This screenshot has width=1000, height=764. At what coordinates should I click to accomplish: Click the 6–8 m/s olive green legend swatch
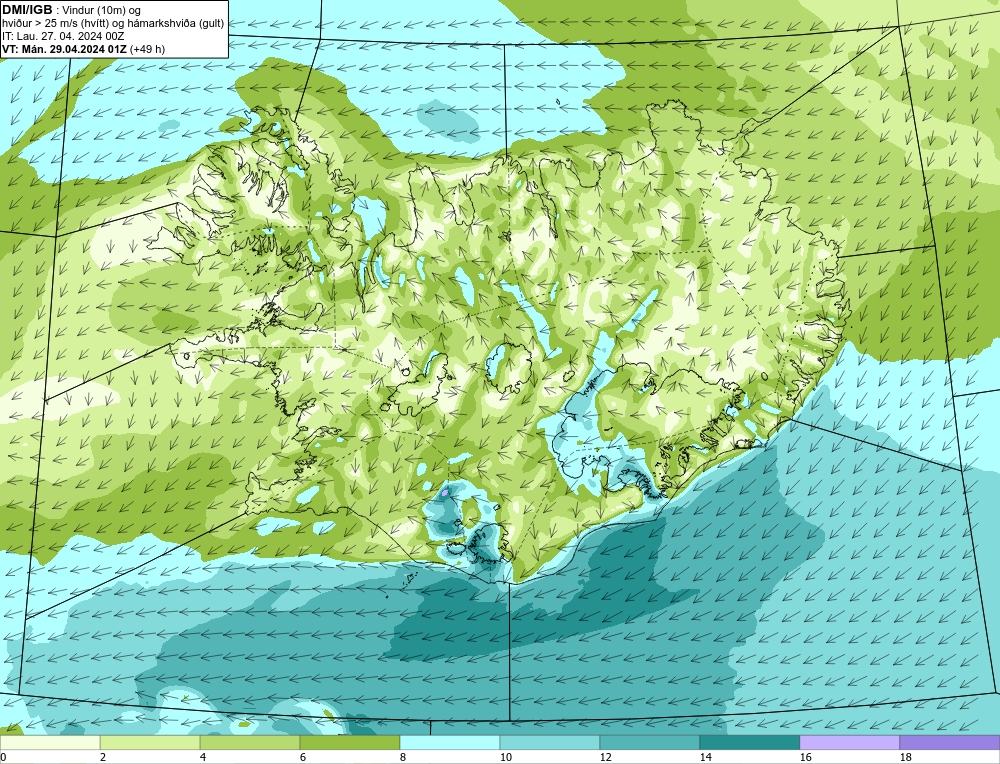point(349,743)
